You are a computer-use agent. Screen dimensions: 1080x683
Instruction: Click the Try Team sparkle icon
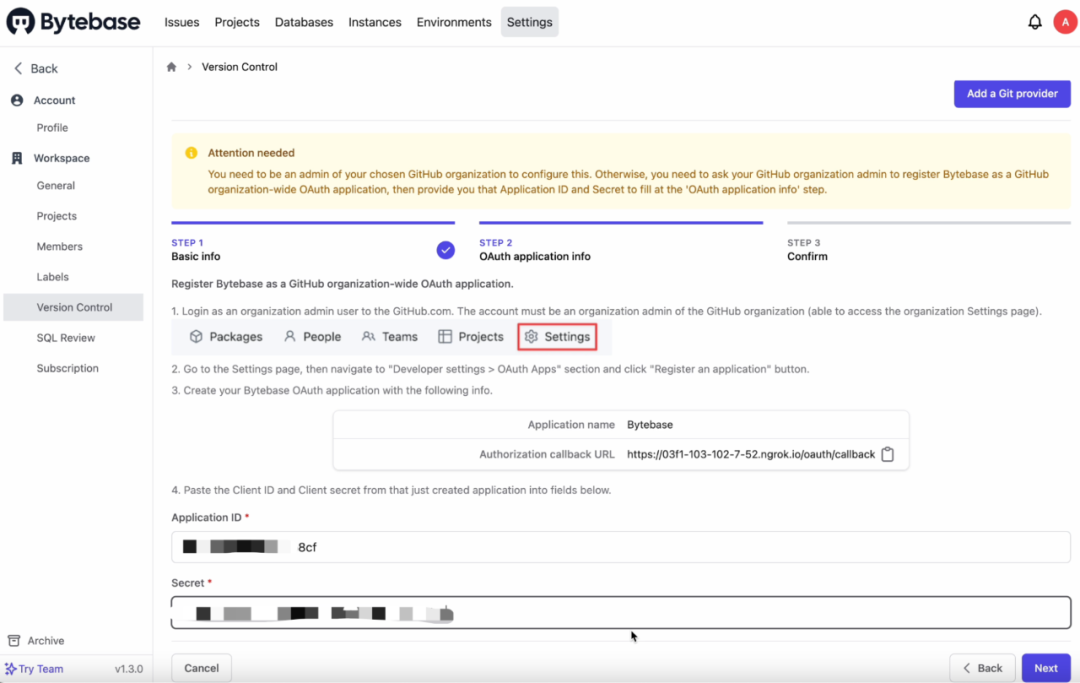pos(10,669)
